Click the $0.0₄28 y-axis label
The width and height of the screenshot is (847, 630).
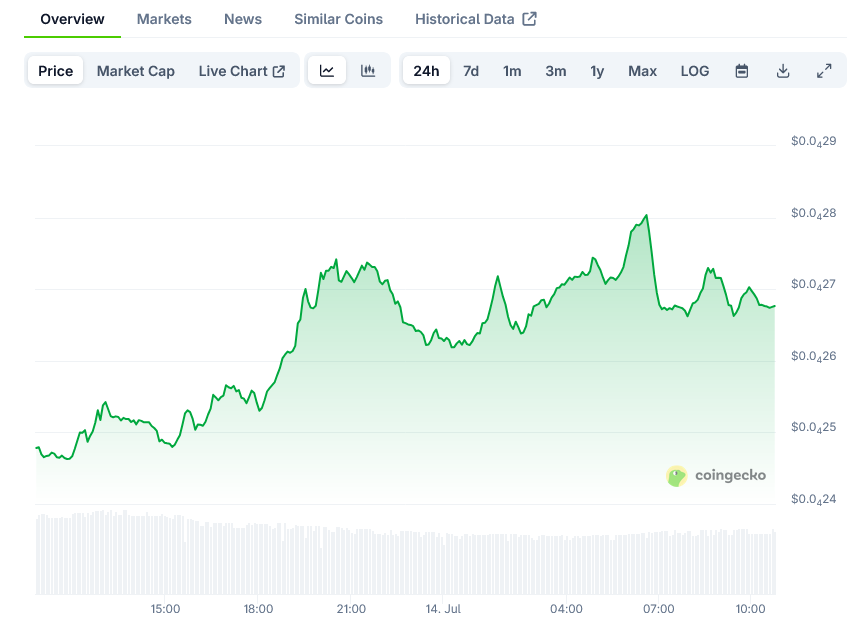[814, 213]
